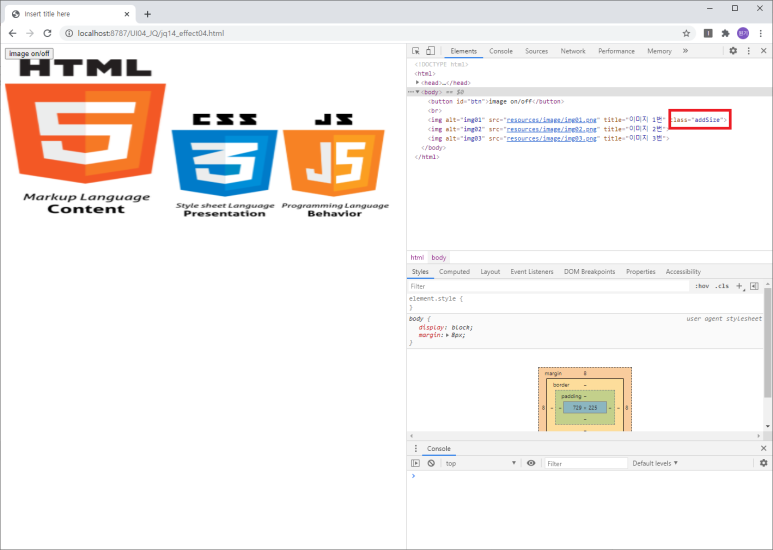Screen dimensions: 773x550
Task: Click the CSS3 logo image
Action: click(225, 165)
